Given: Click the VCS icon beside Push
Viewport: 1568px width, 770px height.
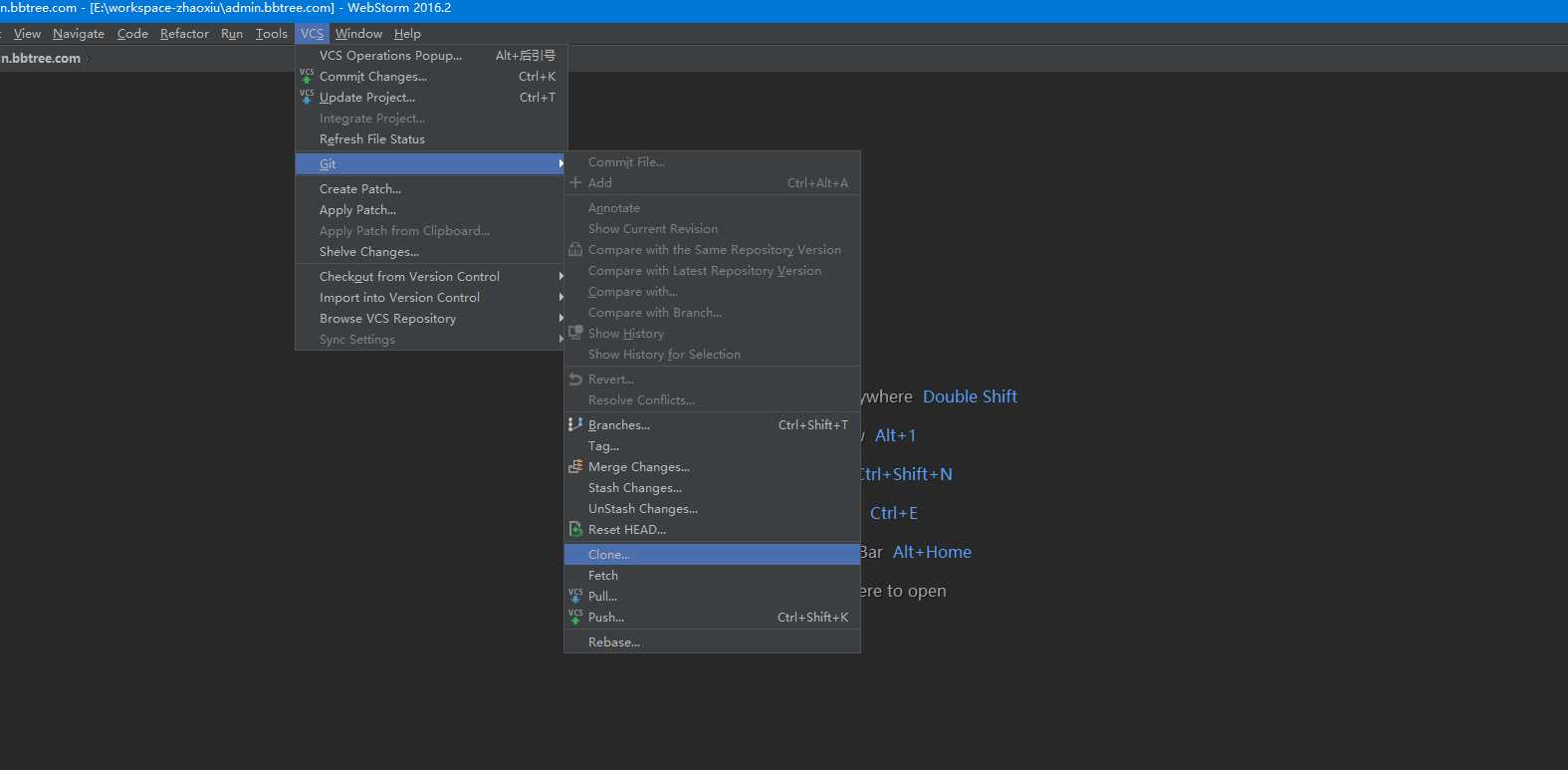Looking at the screenshot, I should tap(575, 617).
